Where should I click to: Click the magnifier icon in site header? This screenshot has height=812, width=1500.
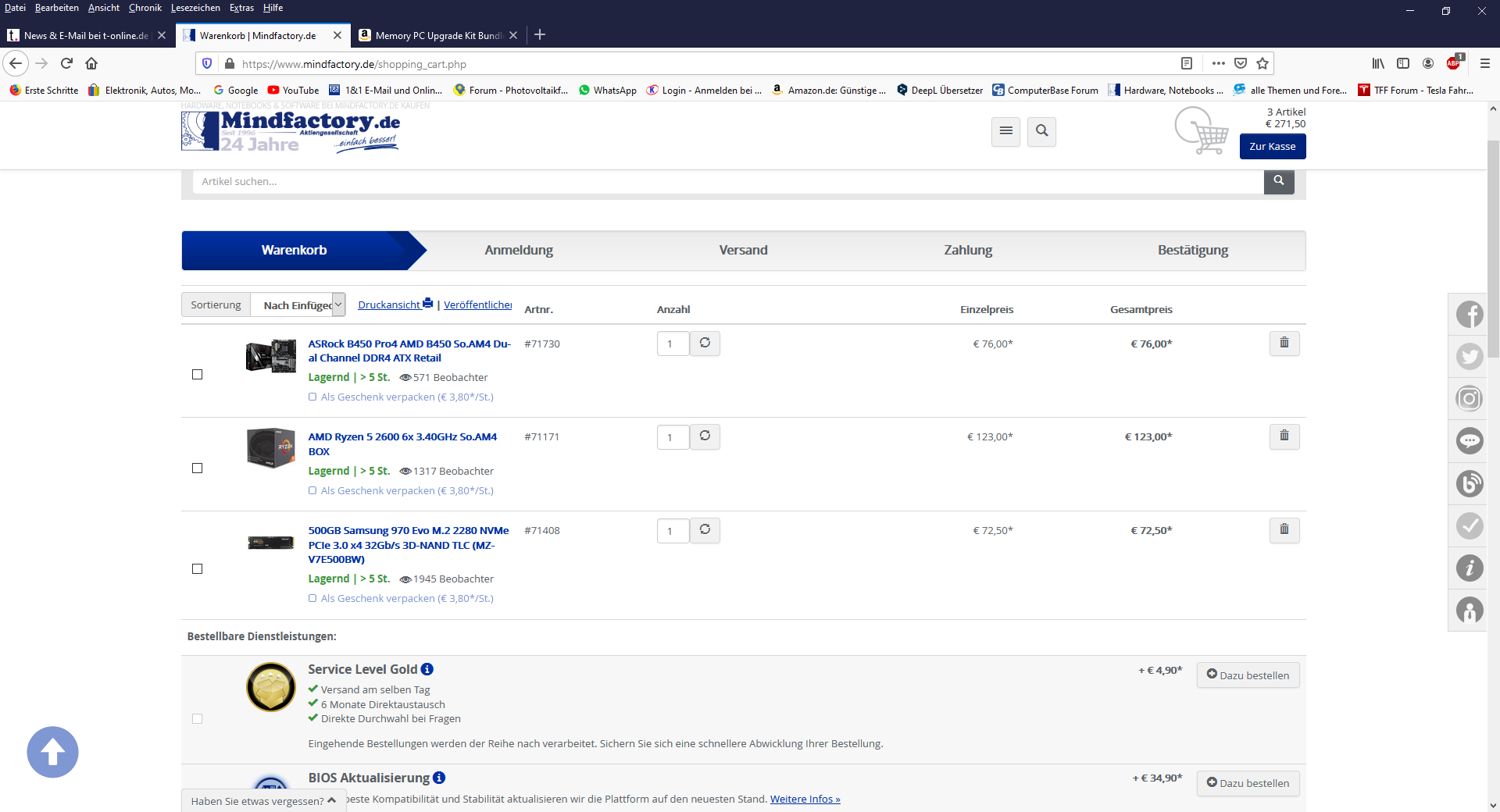(x=1041, y=131)
